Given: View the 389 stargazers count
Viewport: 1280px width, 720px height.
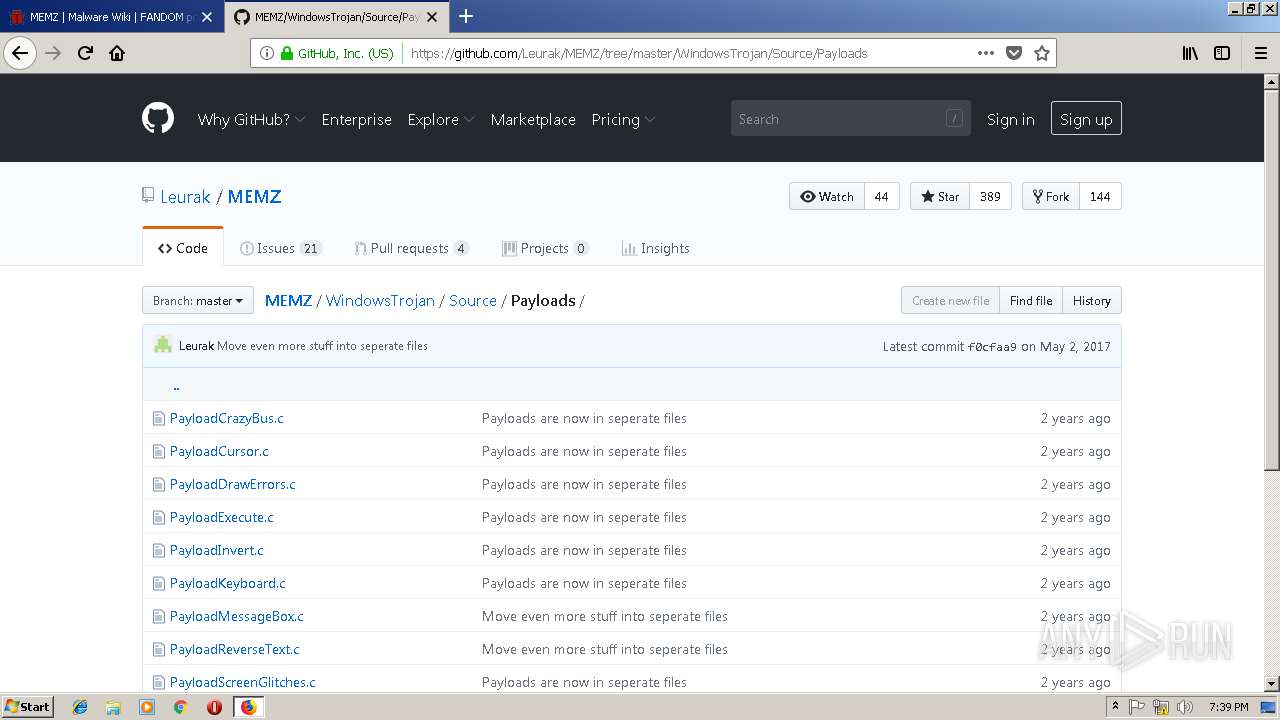Looking at the screenshot, I should click(990, 196).
